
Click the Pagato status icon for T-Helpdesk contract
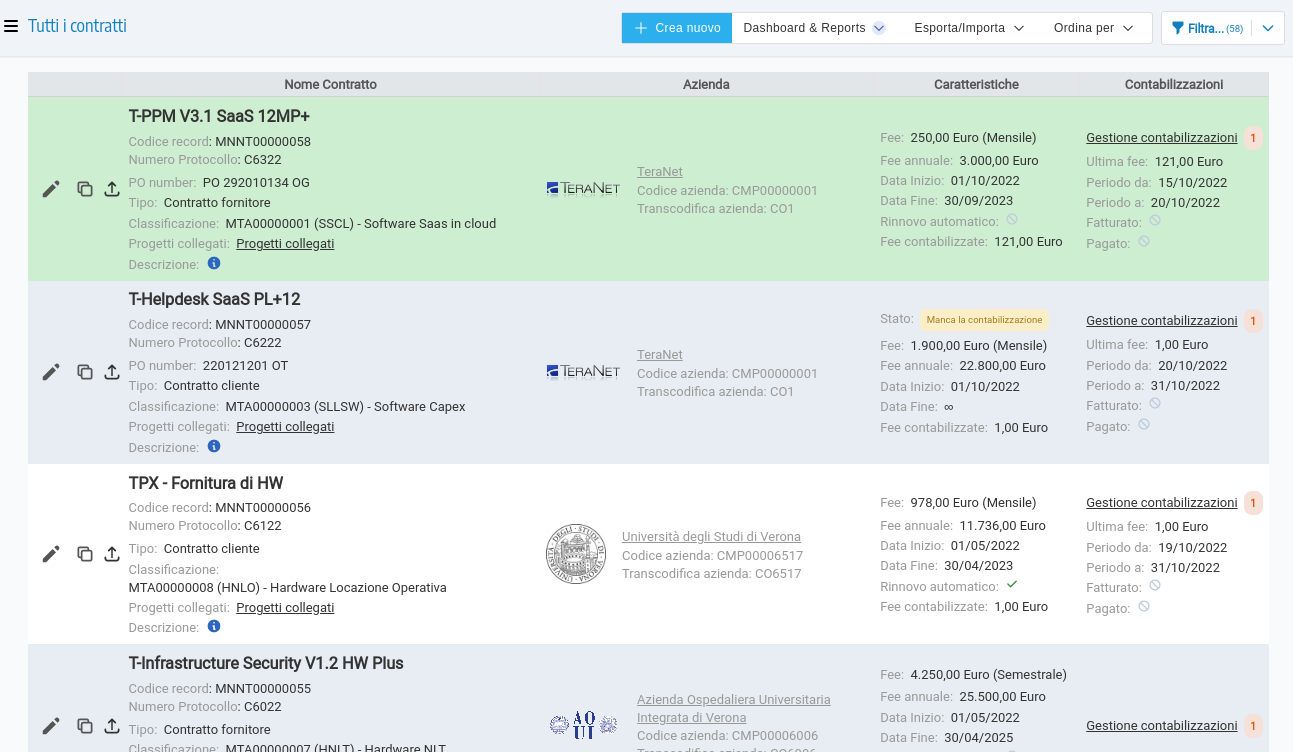tap(1144, 425)
